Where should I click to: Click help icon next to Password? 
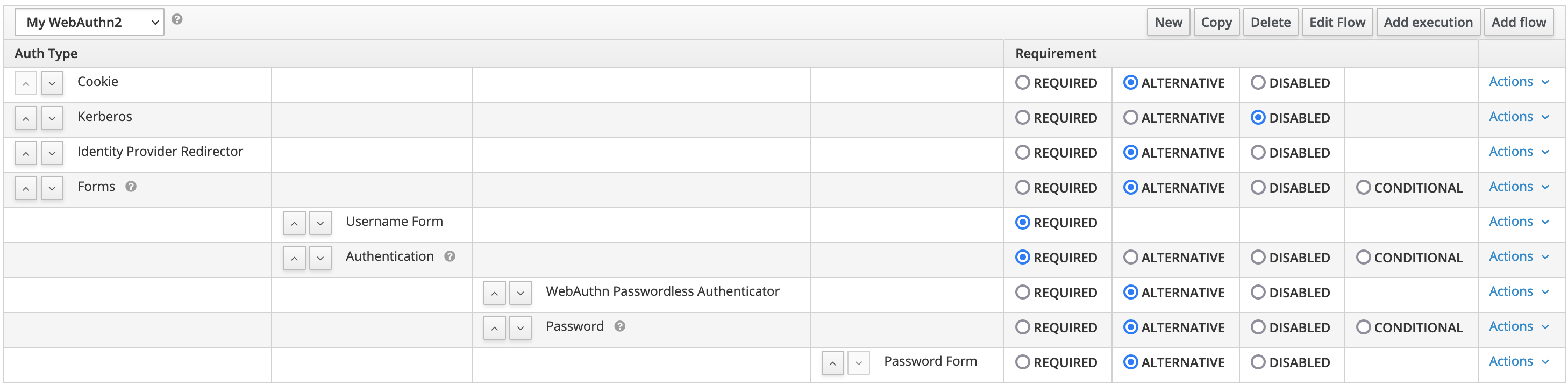click(x=619, y=326)
